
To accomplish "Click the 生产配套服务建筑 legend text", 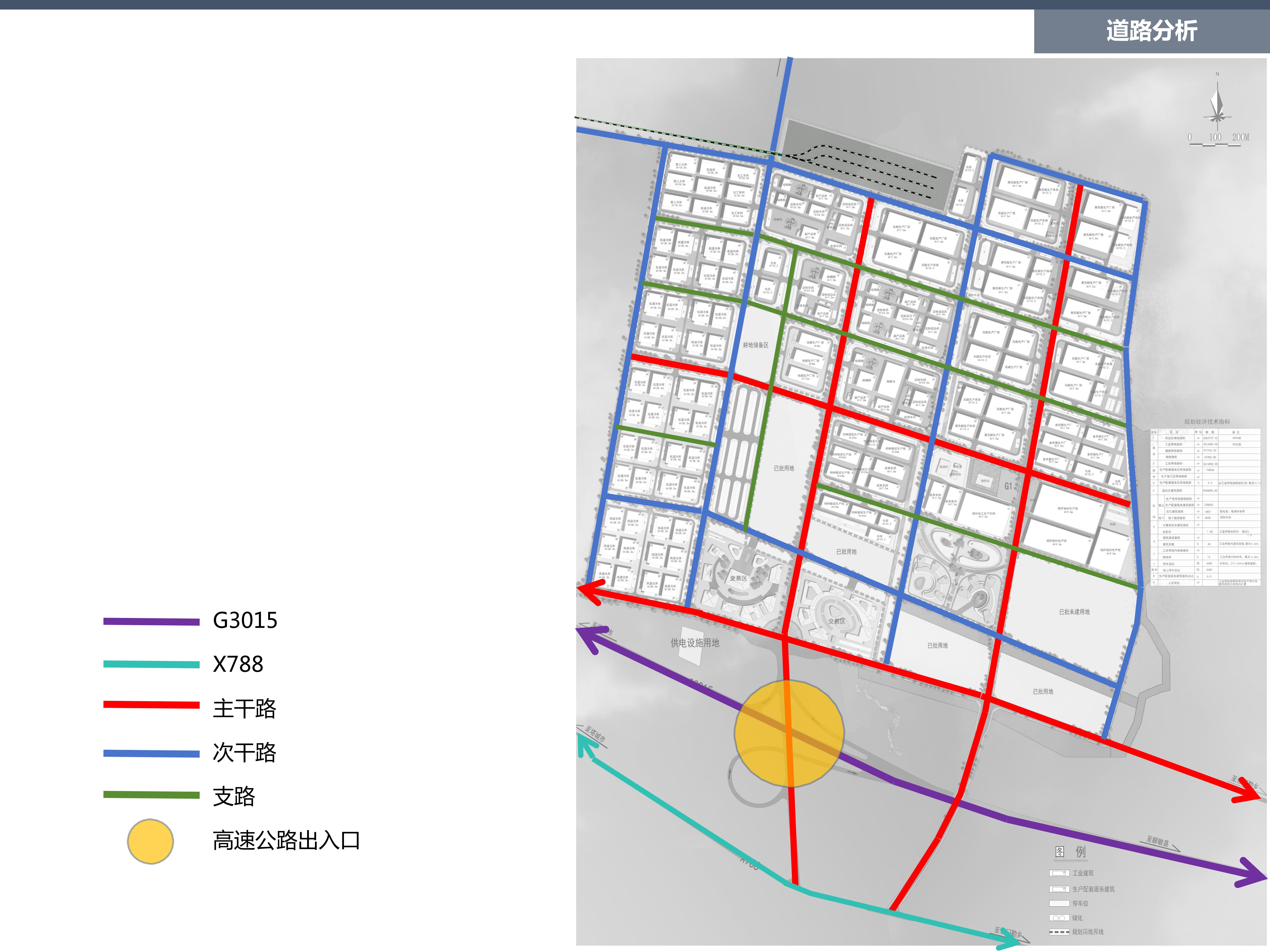I will pyautogui.click(x=1093, y=889).
